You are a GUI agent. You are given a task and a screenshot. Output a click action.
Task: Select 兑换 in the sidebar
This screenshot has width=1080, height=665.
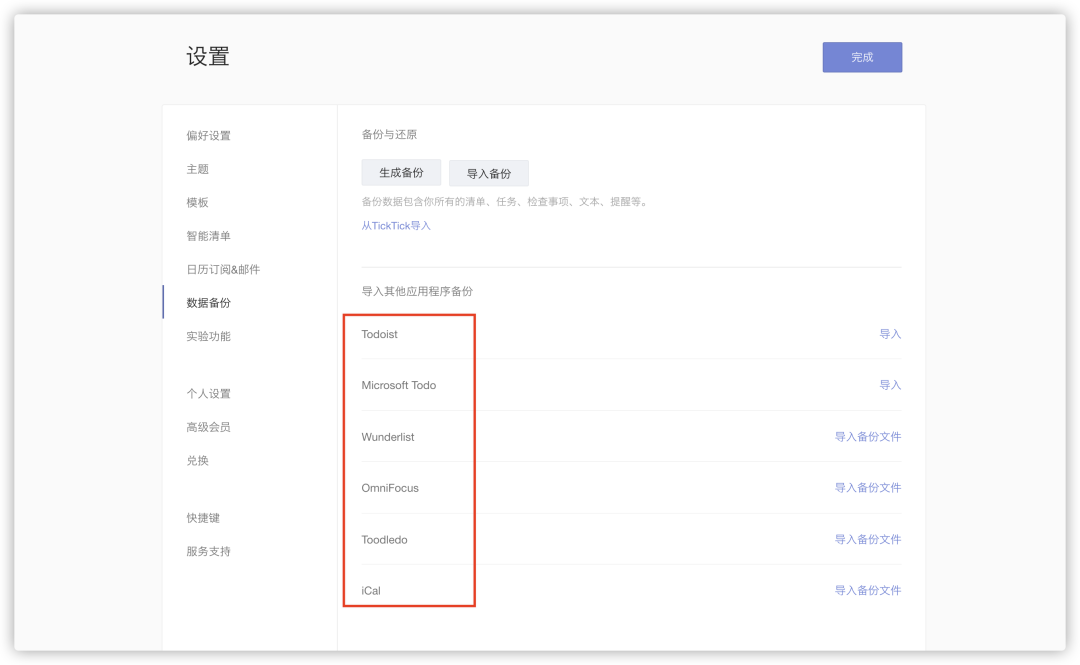tap(197, 460)
